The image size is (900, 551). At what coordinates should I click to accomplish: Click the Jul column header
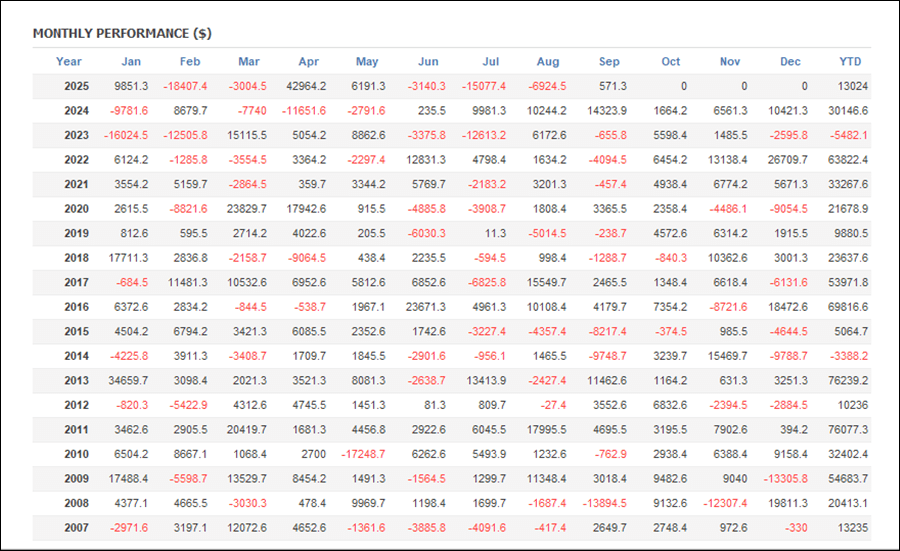(x=490, y=62)
